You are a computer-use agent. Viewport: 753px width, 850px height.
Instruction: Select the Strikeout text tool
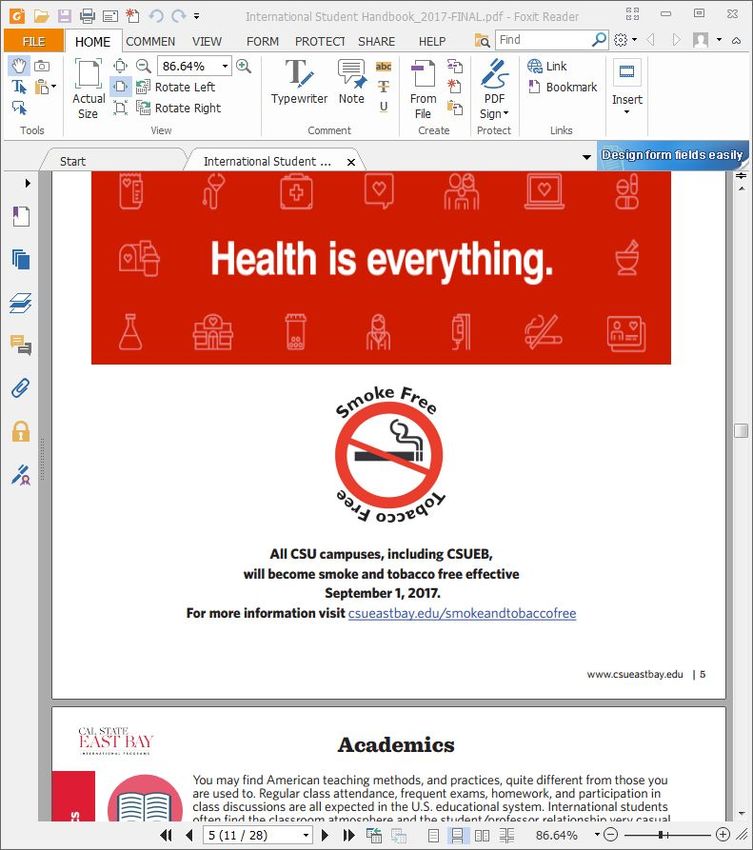click(383, 86)
